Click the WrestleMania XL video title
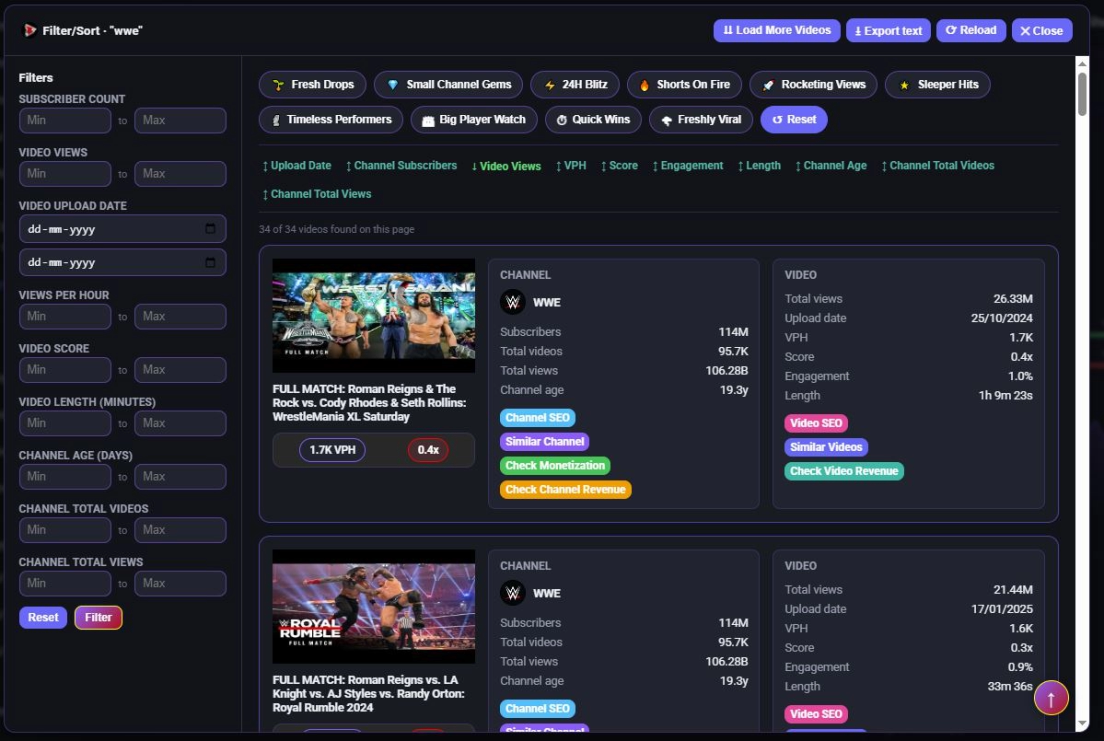 pyautogui.click(x=369, y=403)
